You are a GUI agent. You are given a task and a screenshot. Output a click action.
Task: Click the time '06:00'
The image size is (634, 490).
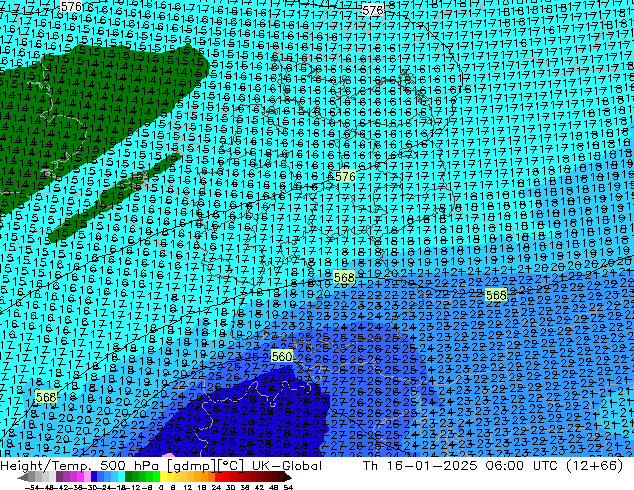click(x=505, y=466)
